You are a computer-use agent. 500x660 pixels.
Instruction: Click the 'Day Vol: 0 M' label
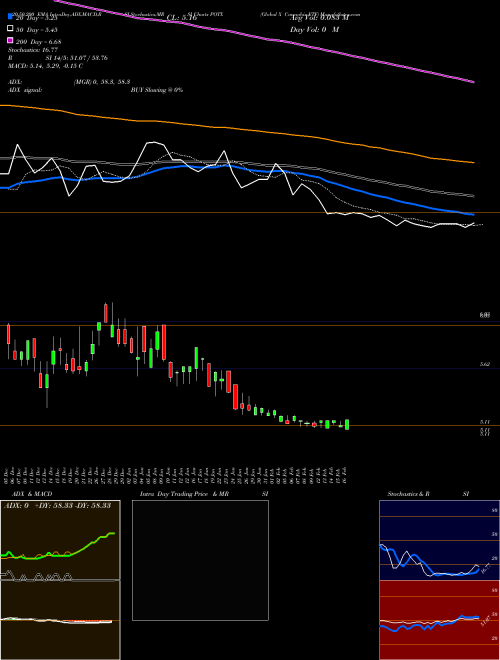click(x=314, y=30)
